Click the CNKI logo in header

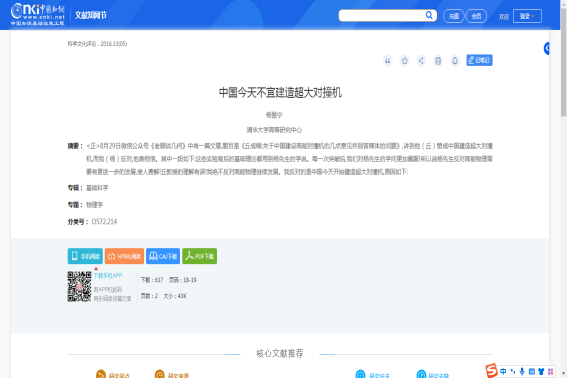pyautogui.click(x=38, y=14)
